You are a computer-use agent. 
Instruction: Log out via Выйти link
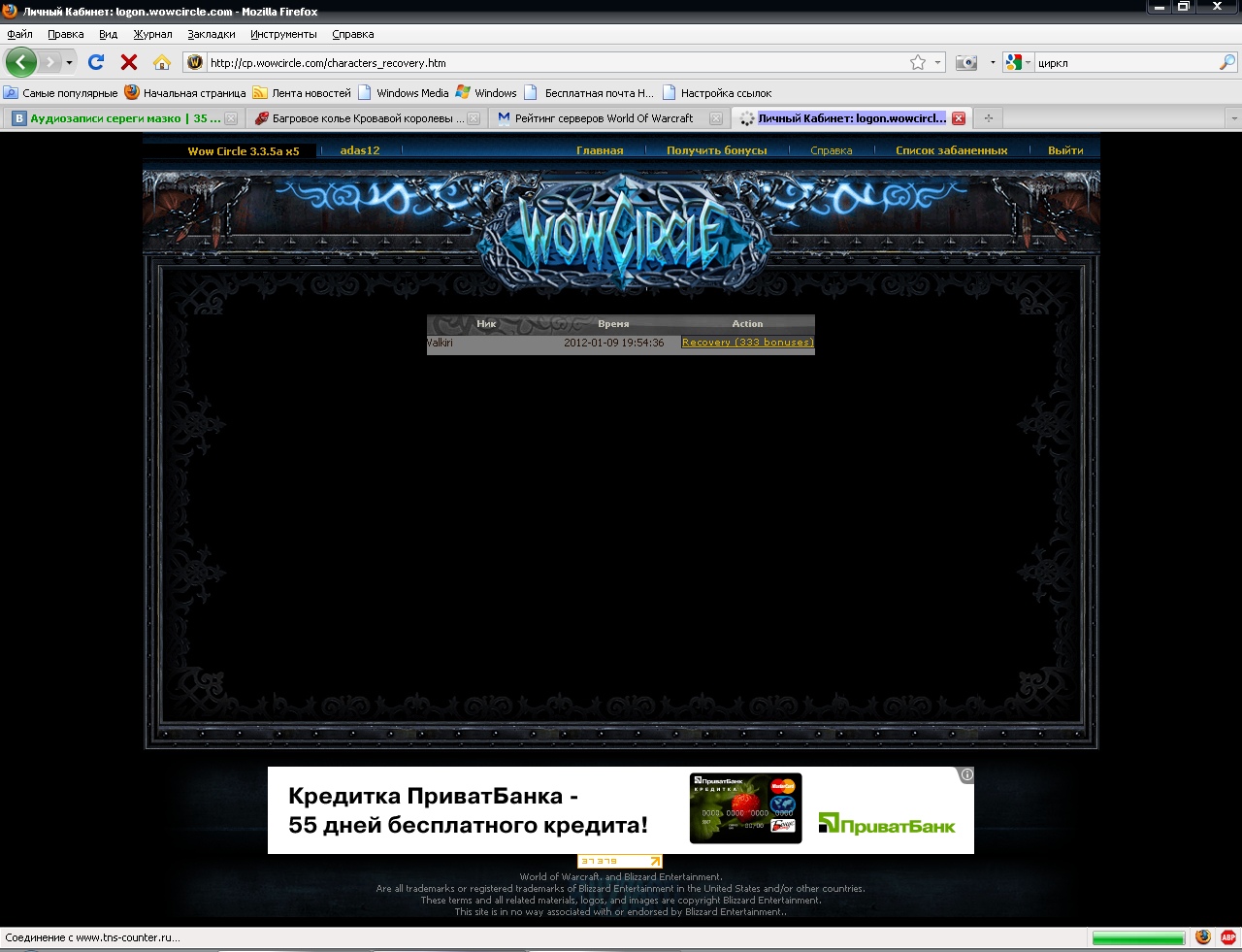[1065, 150]
